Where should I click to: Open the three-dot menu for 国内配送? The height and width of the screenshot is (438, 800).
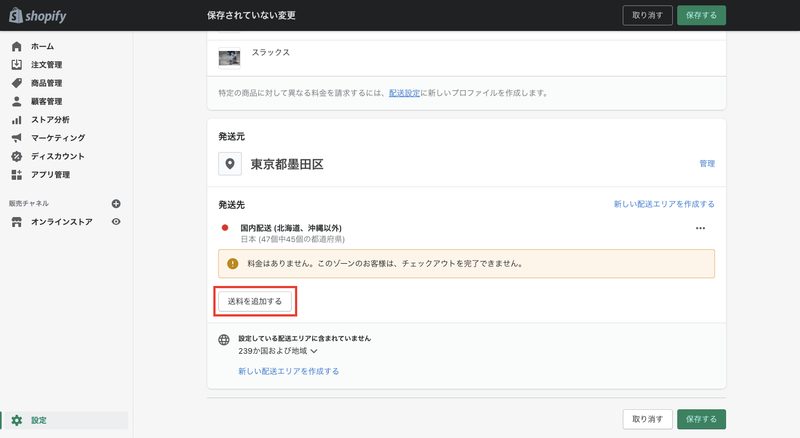click(700, 228)
